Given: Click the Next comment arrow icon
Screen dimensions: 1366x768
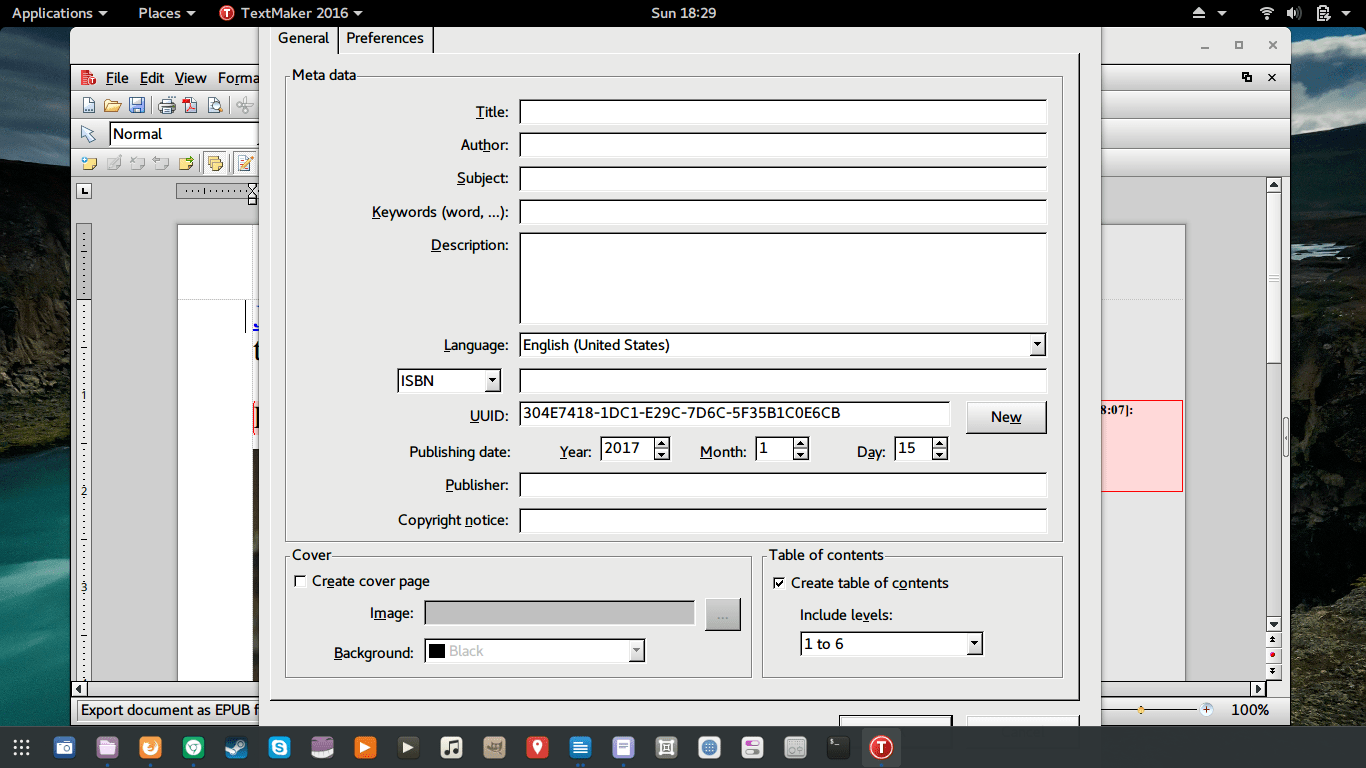Looking at the screenshot, I should tap(186, 163).
